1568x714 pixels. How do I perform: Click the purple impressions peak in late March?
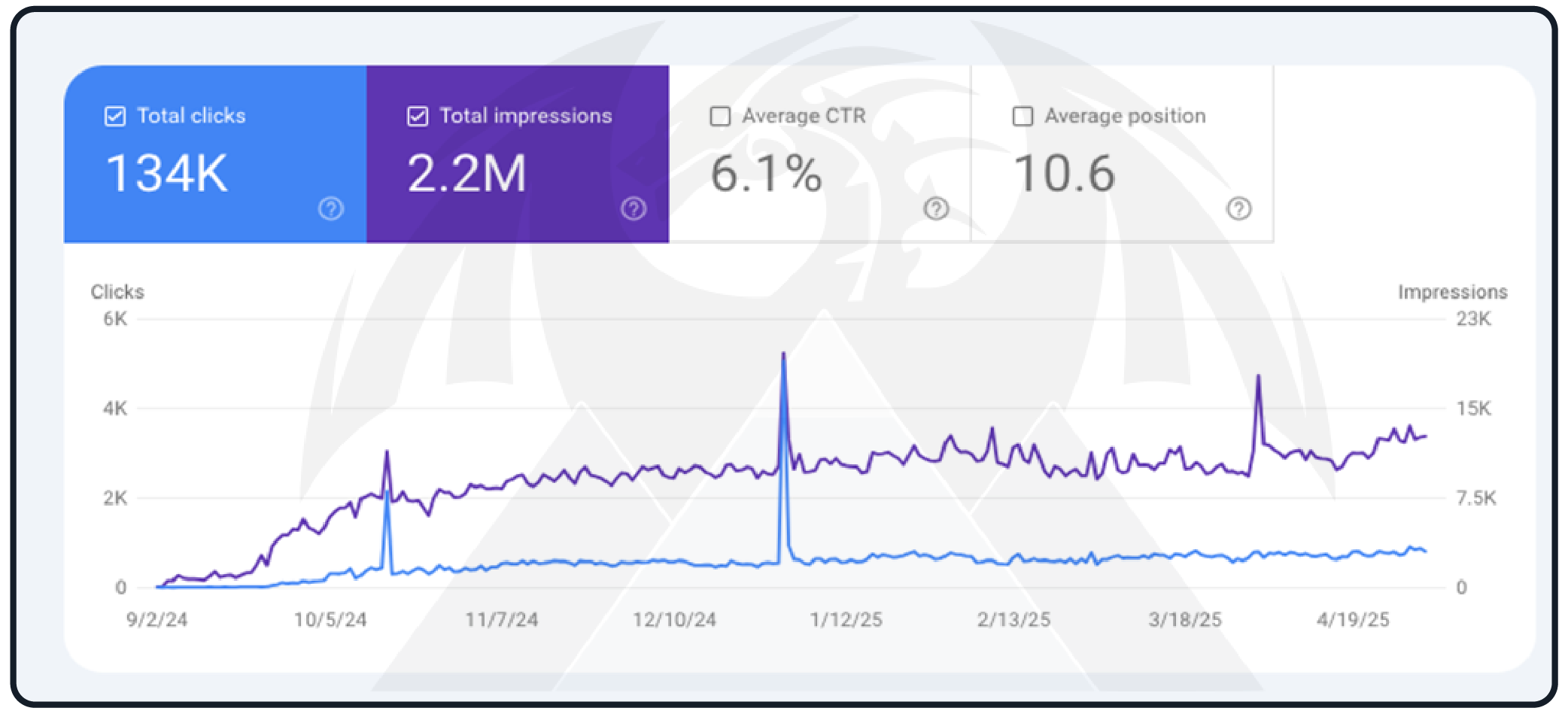click(x=1258, y=377)
